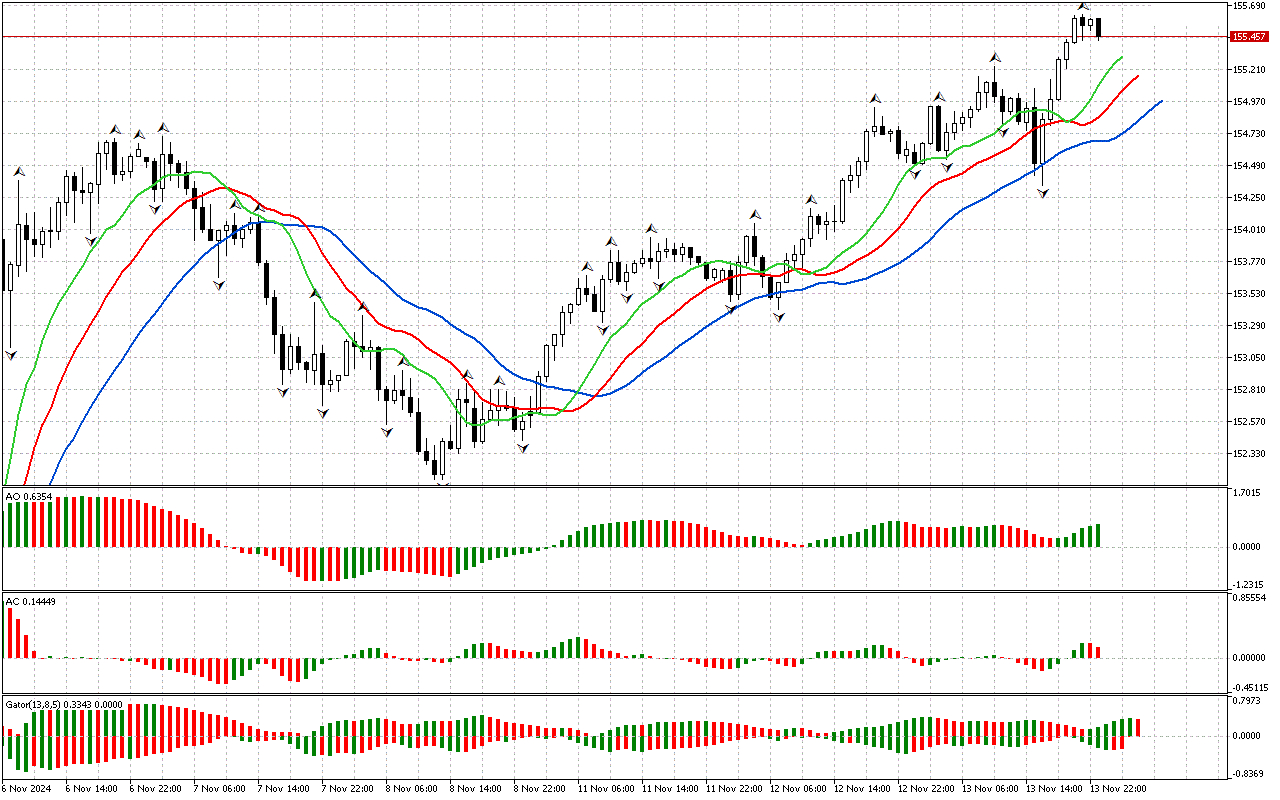Click the 6 Nov 2024 date label
Image resolution: width=1280 pixels, height=800 pixels.
tap(27, 789)
